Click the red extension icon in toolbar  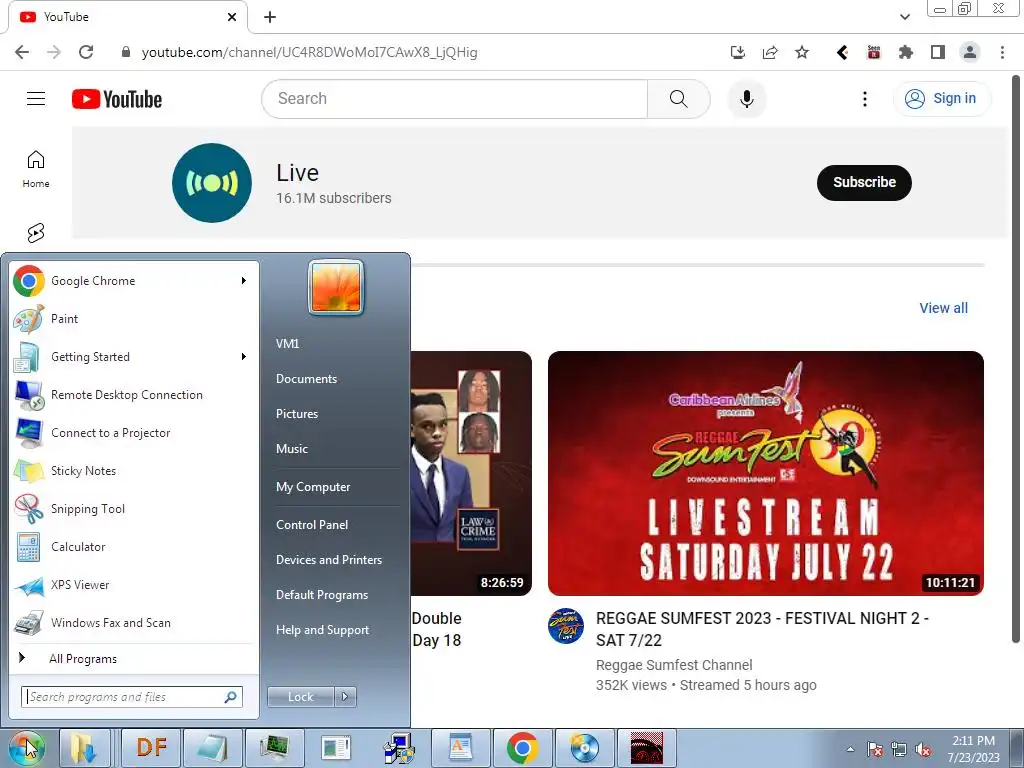pos(874,52)
